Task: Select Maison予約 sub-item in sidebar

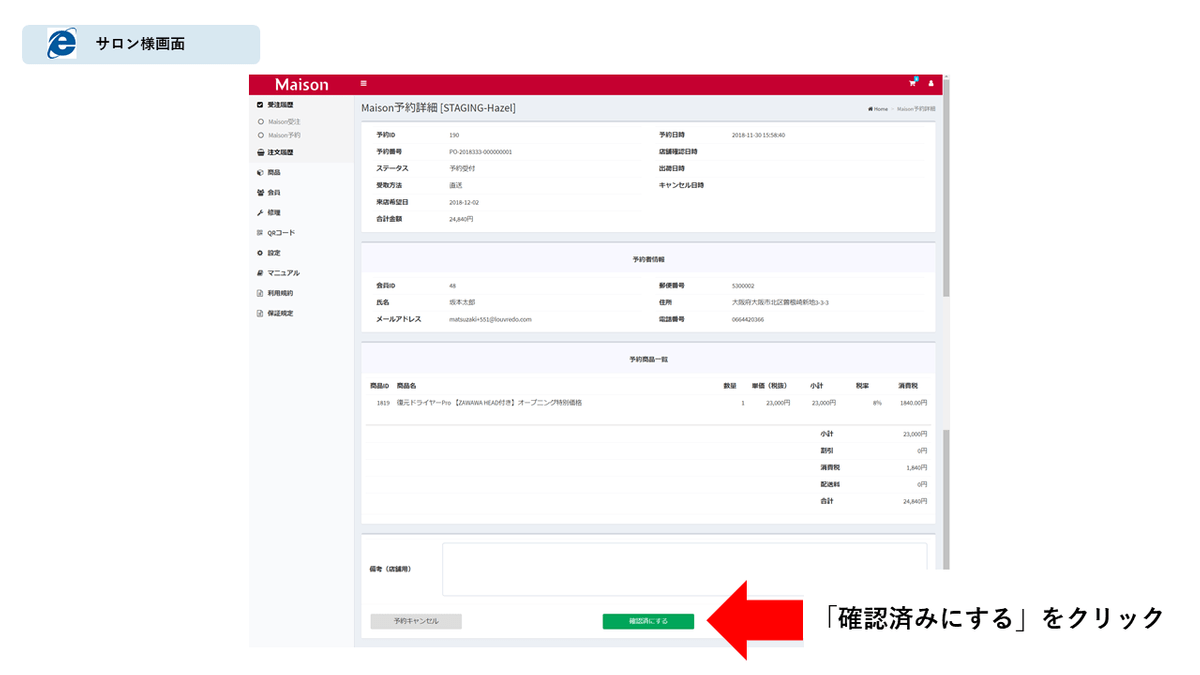Action: pos(284,134)
